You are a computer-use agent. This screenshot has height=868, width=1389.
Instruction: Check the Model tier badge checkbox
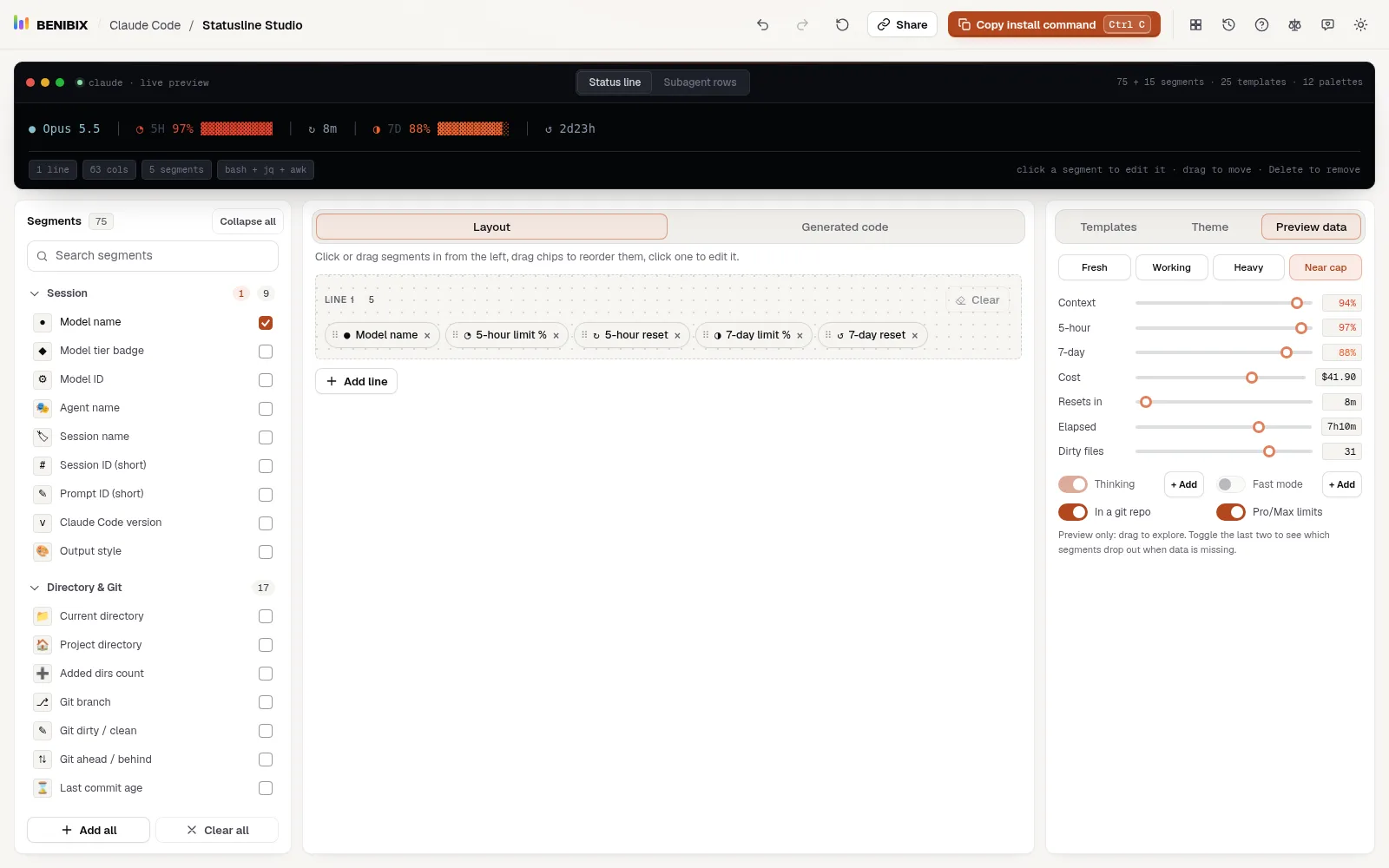click(266, 352)
